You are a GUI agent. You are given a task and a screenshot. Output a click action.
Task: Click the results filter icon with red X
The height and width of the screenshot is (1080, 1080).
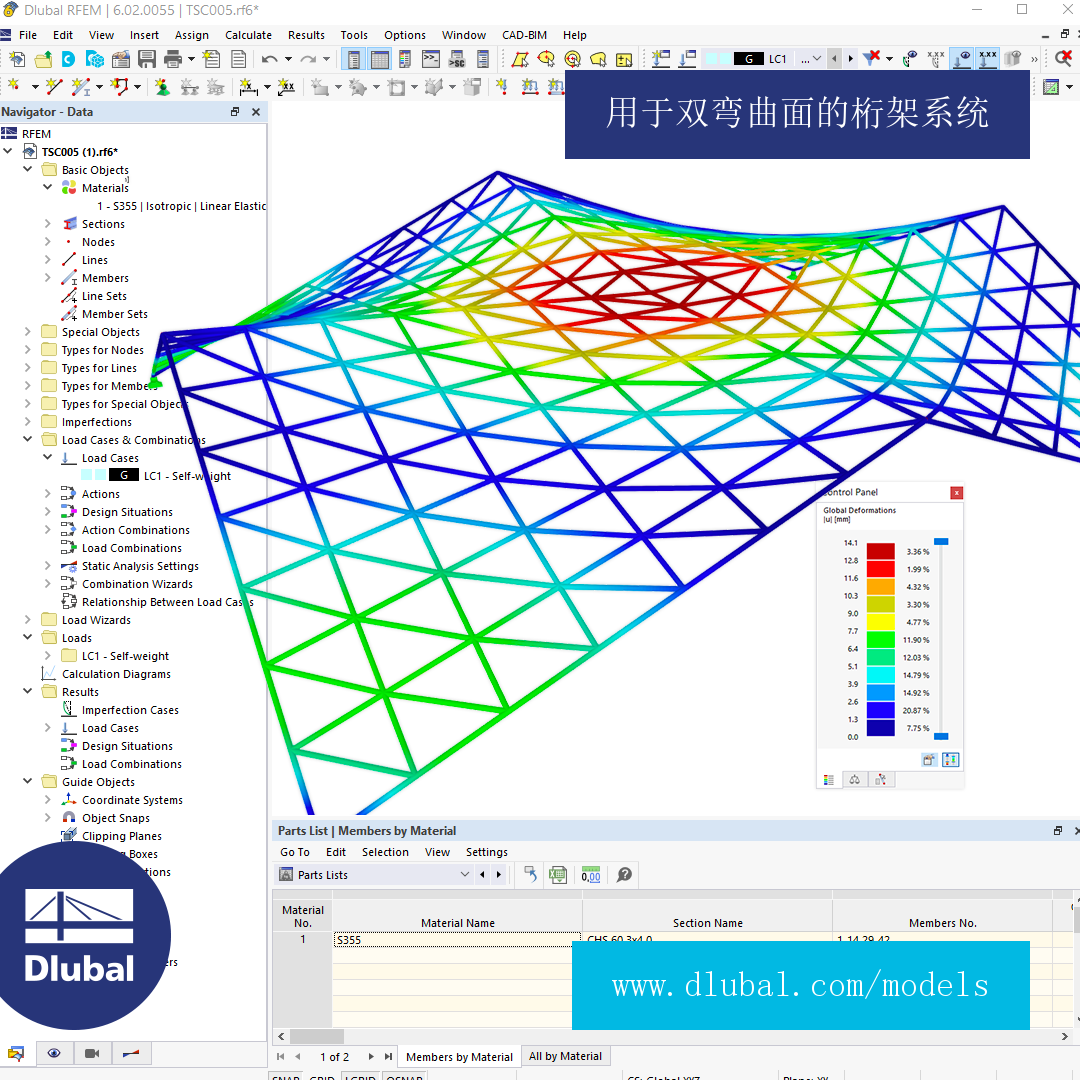click(x=872, y=59)
